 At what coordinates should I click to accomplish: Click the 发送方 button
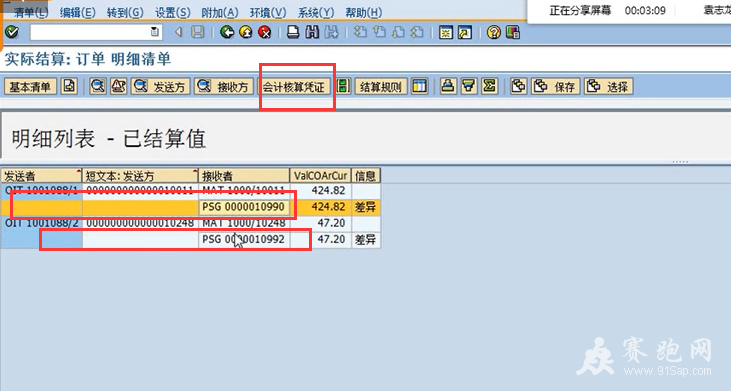(x=160, y=87)
